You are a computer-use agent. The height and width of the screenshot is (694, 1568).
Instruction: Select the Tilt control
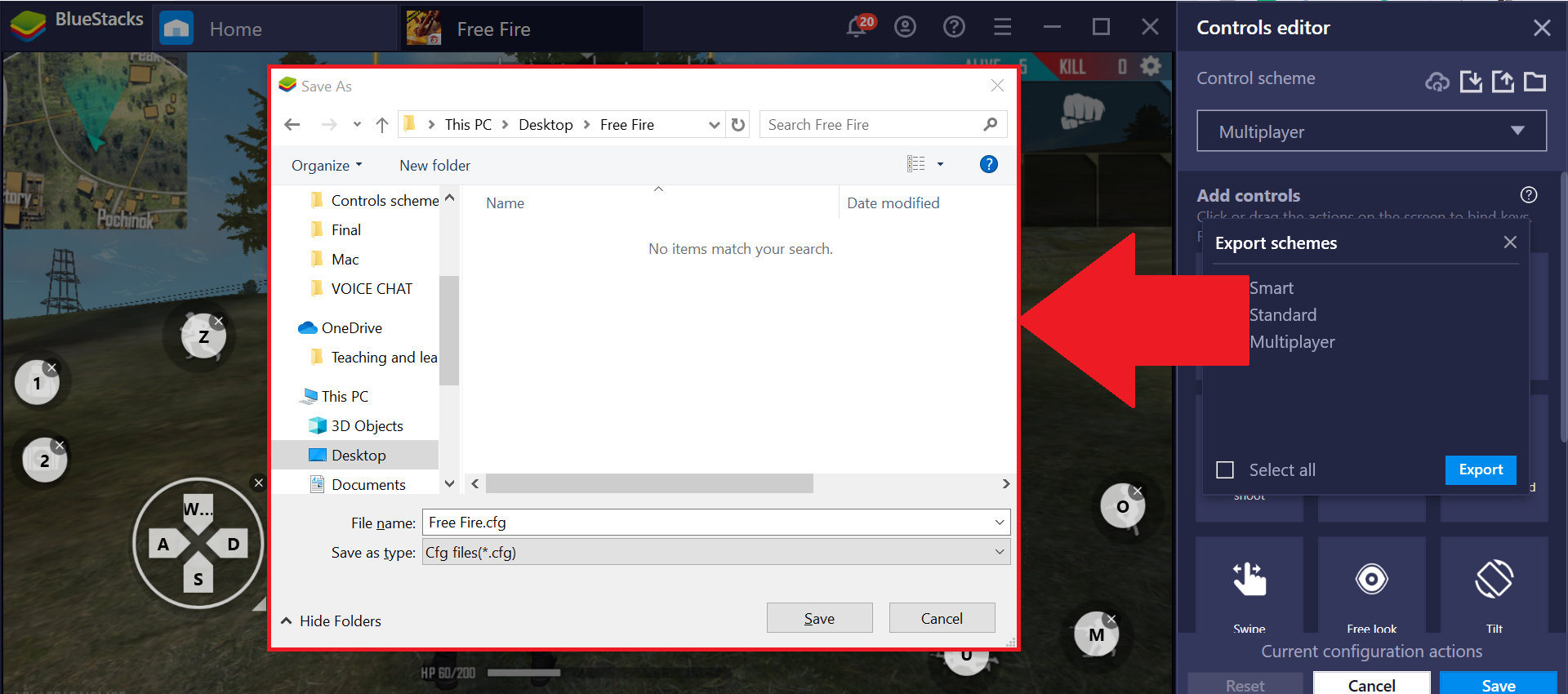point(1494,585)
